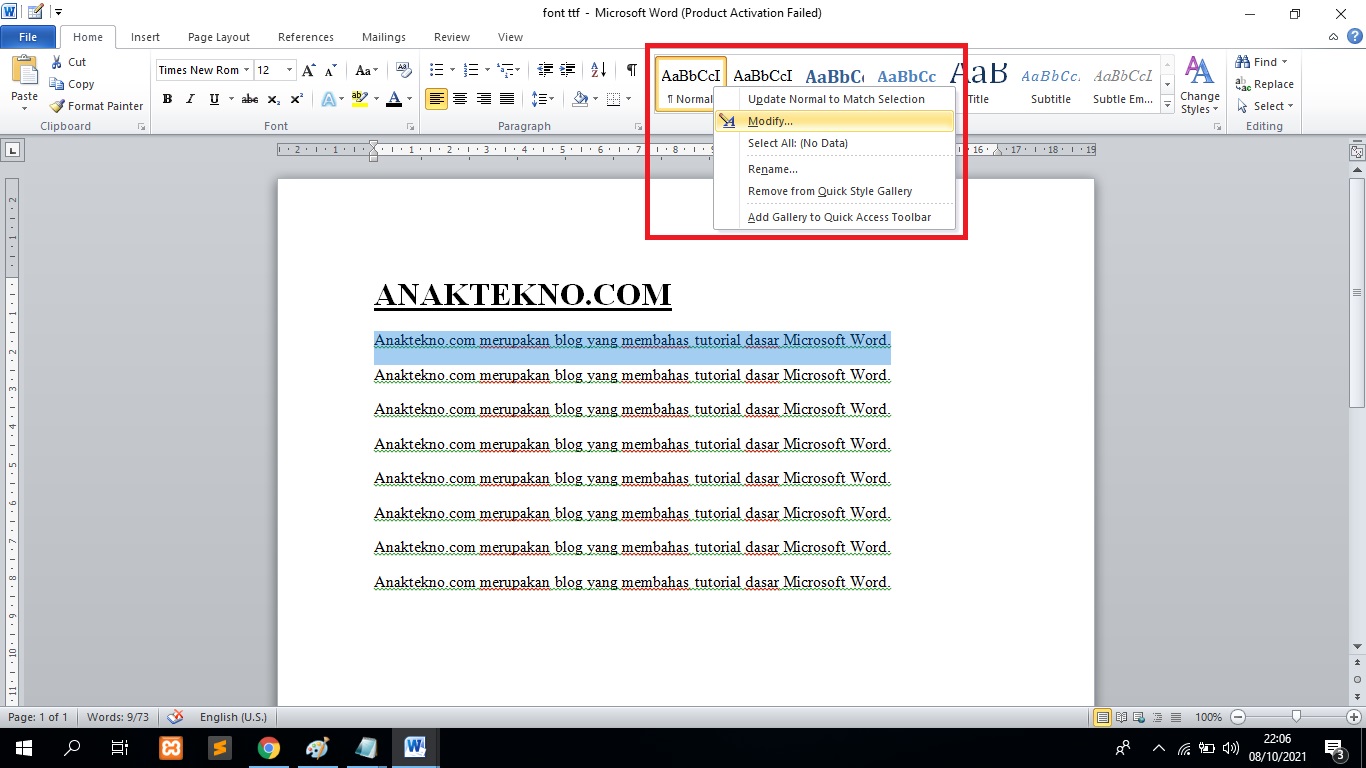This screenshot has width=1366, height=768.
Task: Toggle Underline formatting
Action: (x=214, y=99)
